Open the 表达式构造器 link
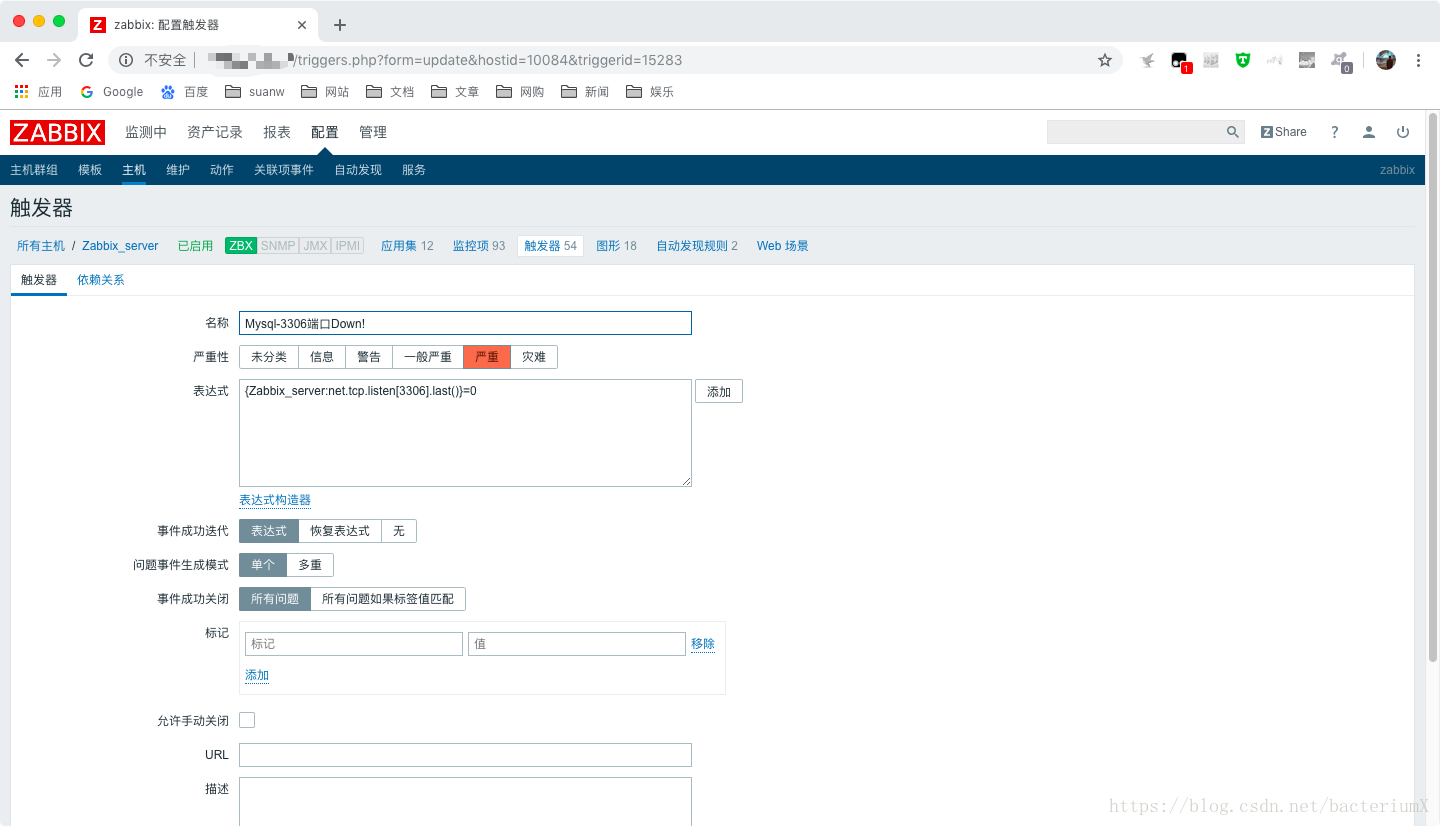This screenshot has width=1440, height=826. [275, 500]
